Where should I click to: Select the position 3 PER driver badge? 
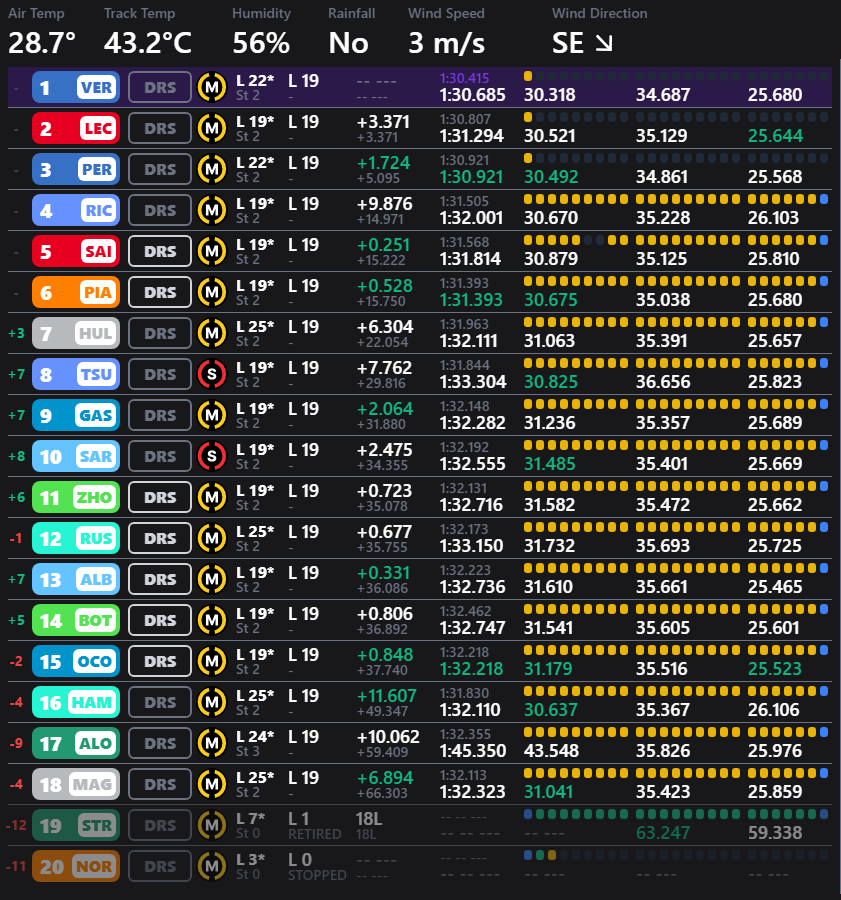pos(76,169)
